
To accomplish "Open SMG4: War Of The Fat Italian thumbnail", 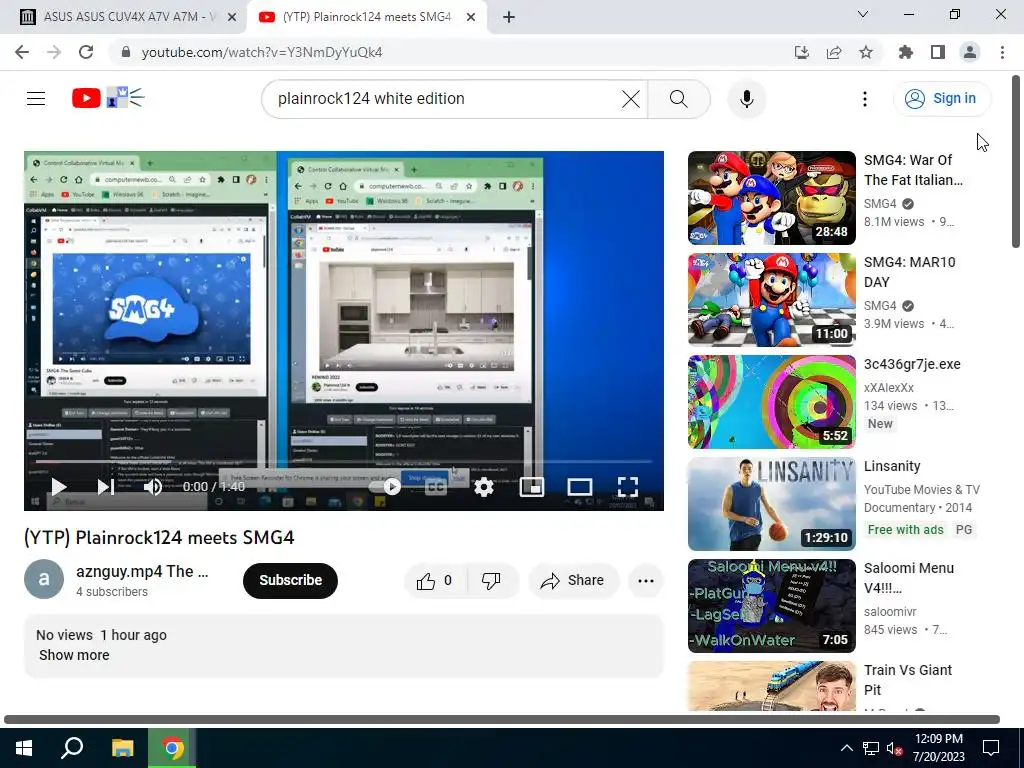I will pyautogui.click(x=771, y=198).
